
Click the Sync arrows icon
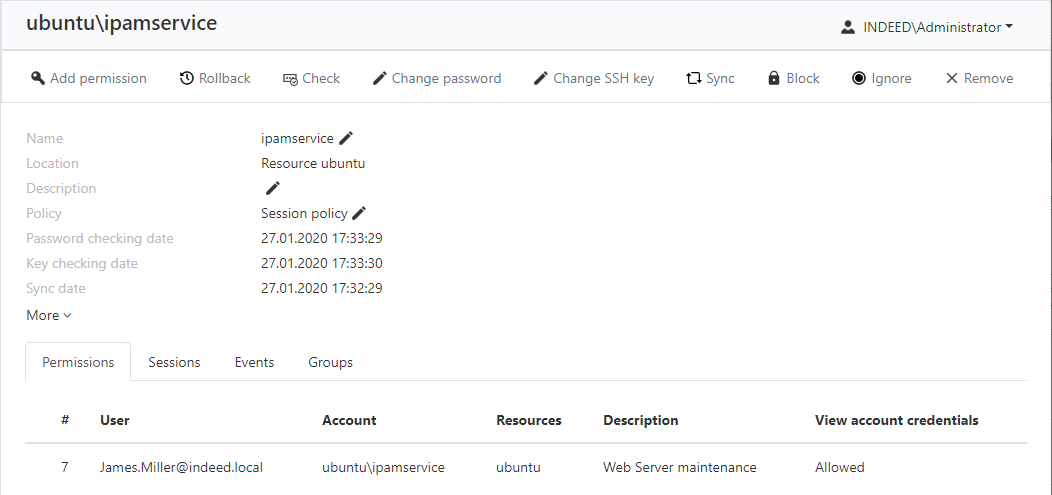(x=694, y=78)
